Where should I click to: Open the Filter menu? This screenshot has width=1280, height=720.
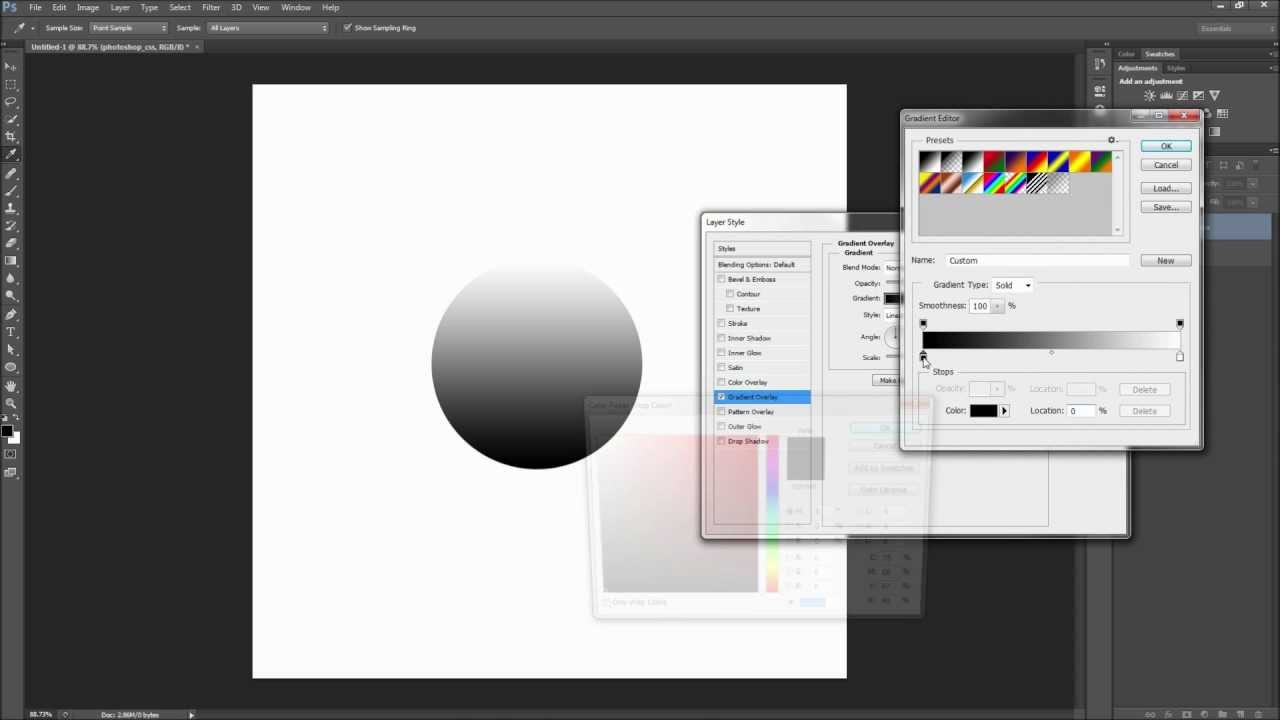(x=211, y=7)
